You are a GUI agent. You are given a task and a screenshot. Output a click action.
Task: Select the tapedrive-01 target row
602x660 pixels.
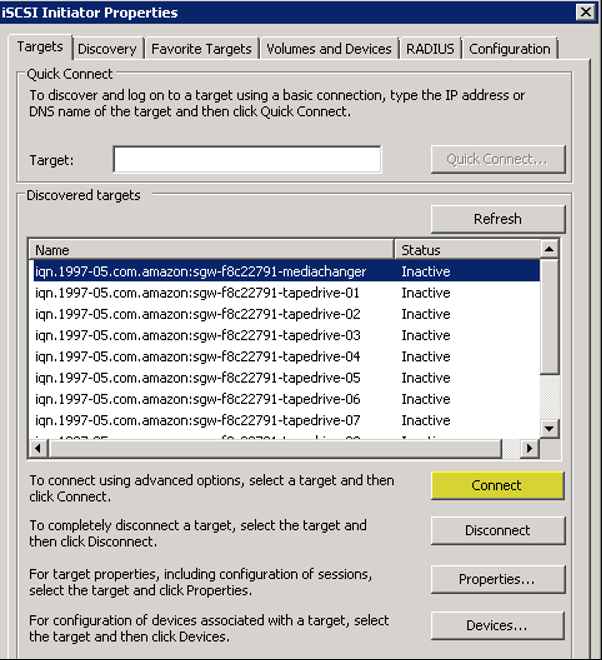[x=287, y=293]
